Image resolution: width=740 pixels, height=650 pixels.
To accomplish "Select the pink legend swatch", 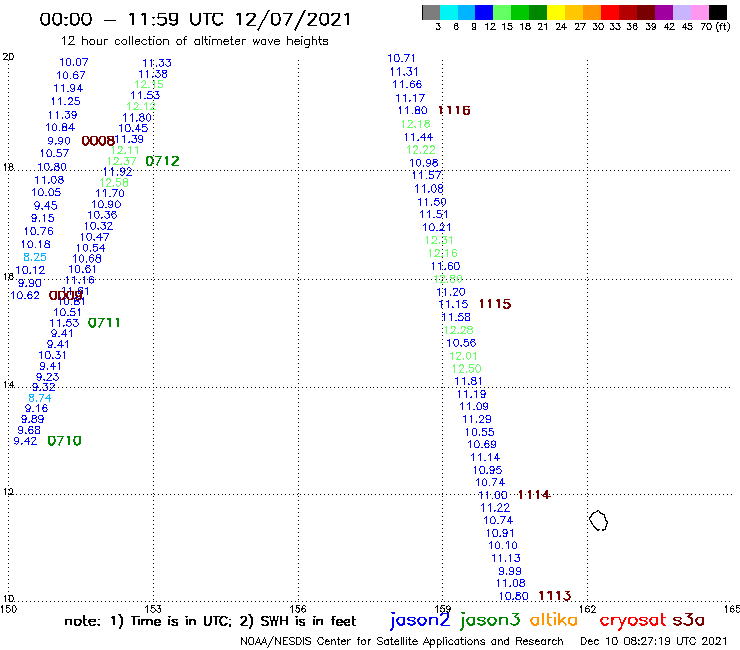I will click(x=700, y=12).
